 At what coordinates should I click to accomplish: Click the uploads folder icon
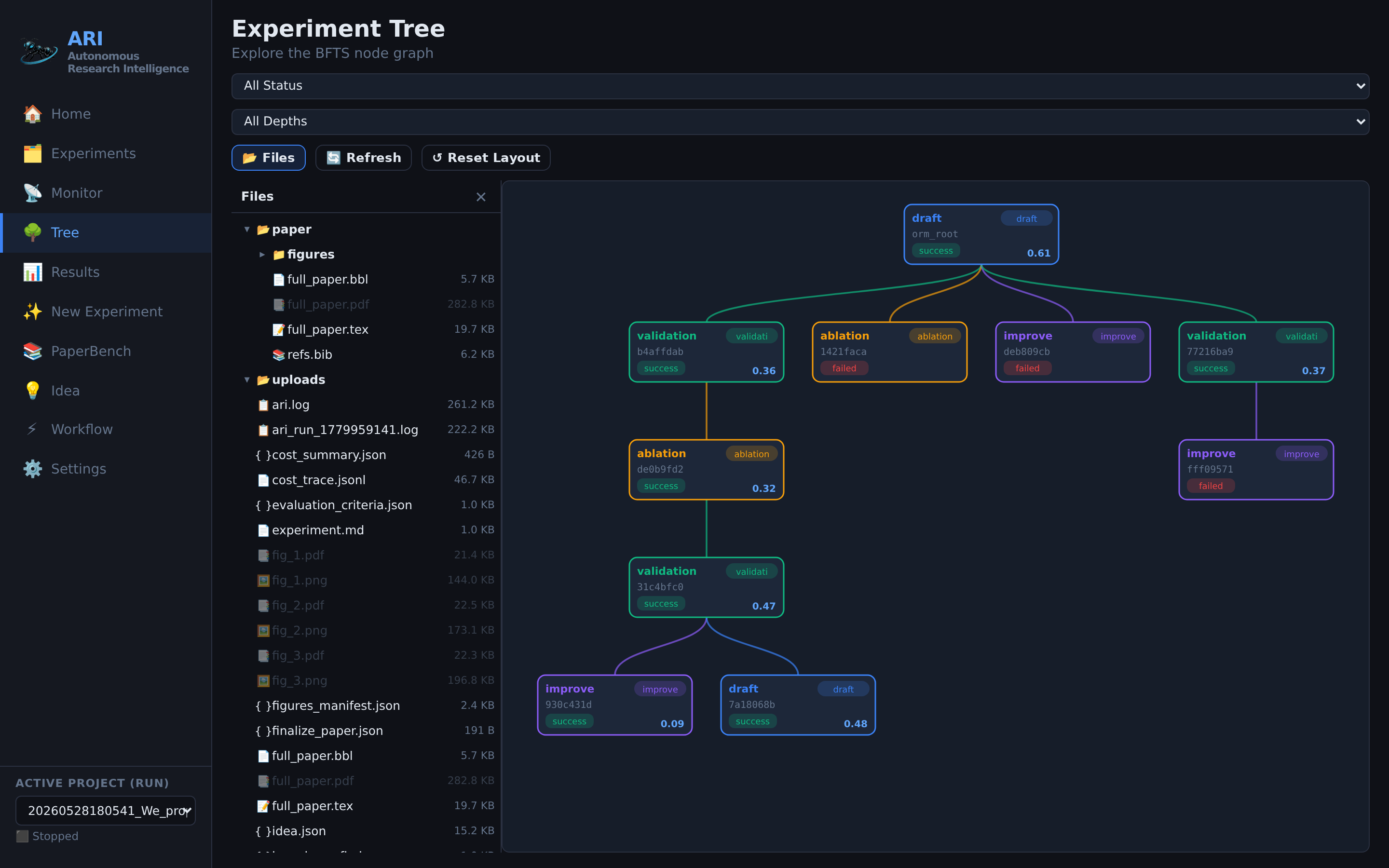[263, 380]
